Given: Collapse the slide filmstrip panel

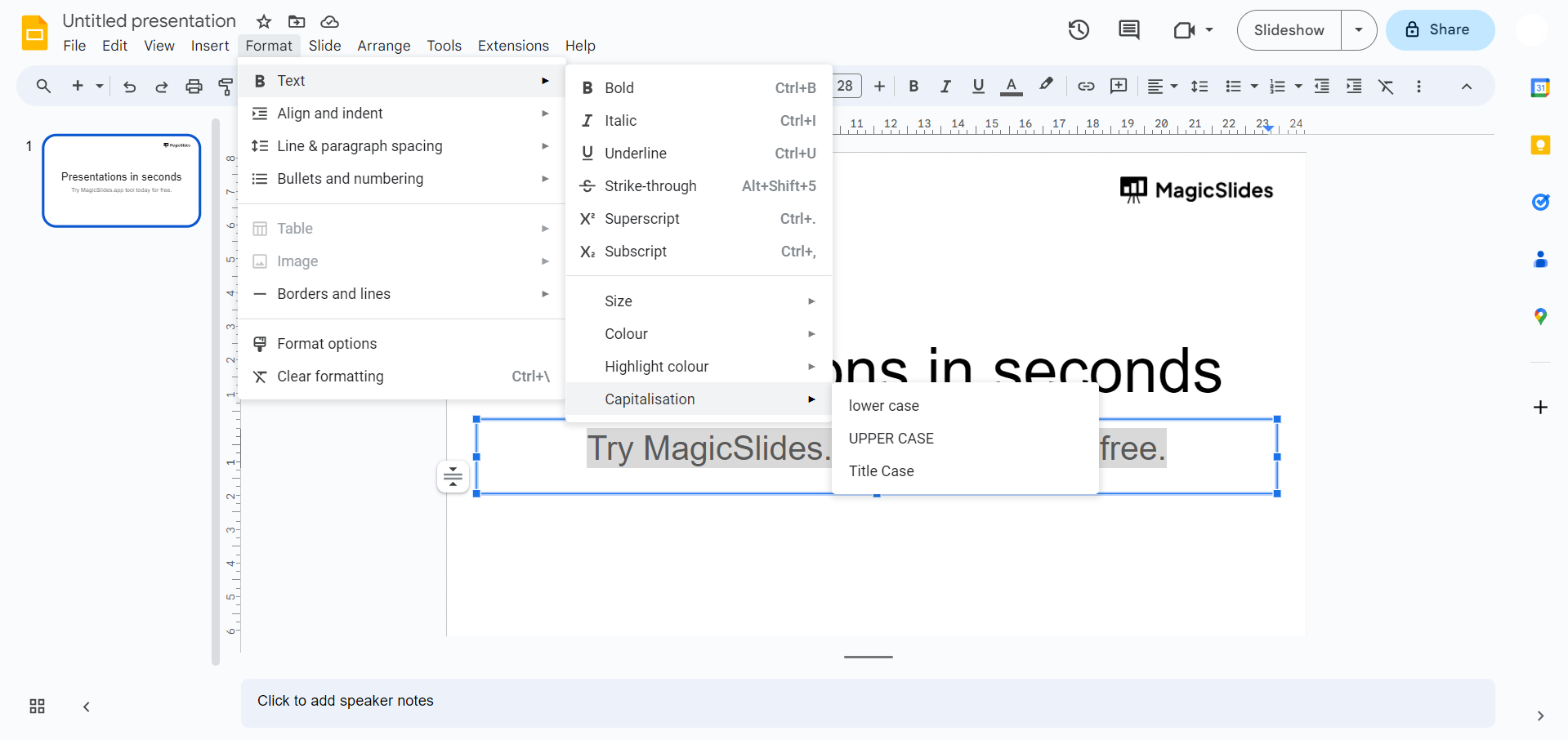Looking at the screenshot, I should pyautogui.click(x=87, y=707).
